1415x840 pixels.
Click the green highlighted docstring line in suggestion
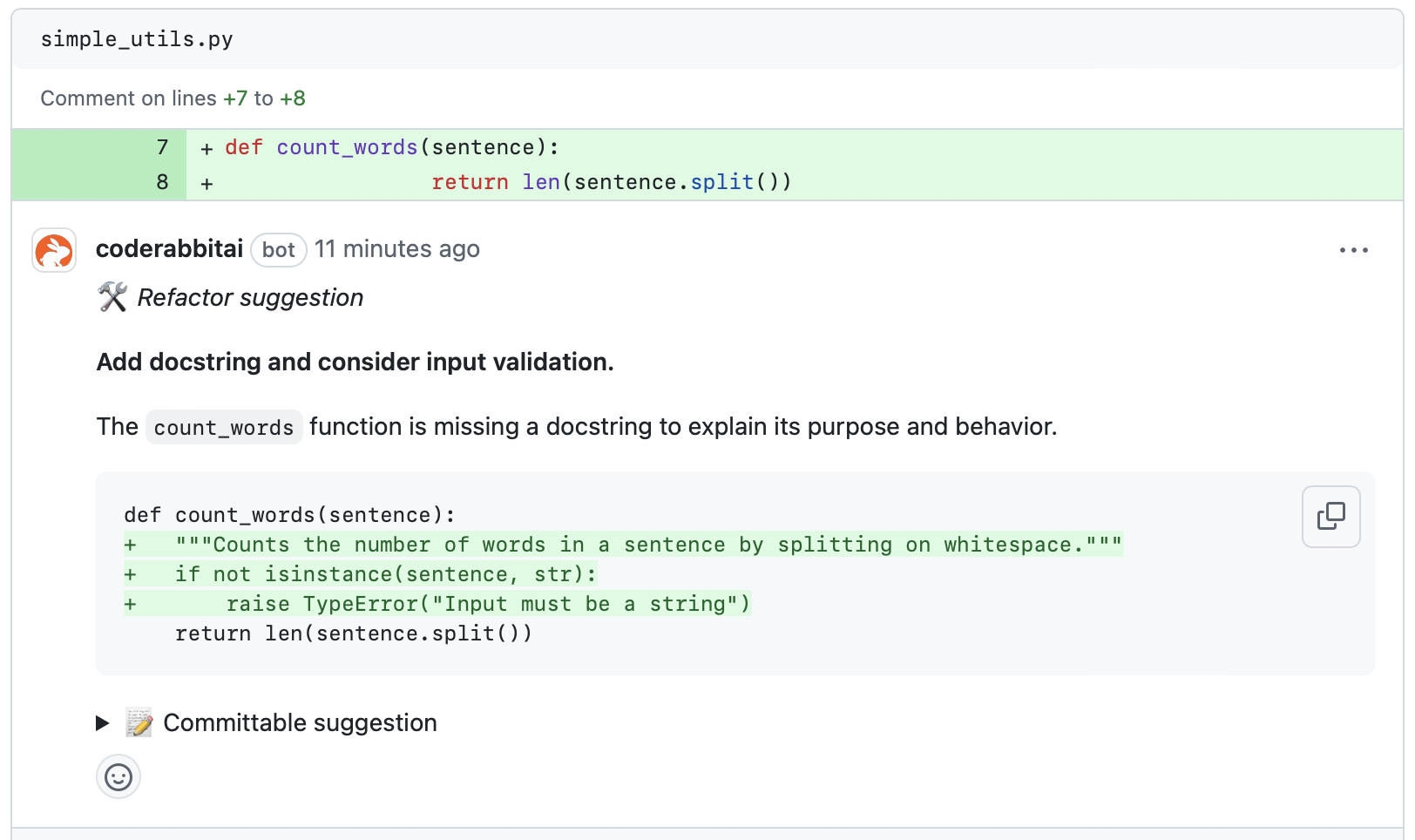point(623,545)
